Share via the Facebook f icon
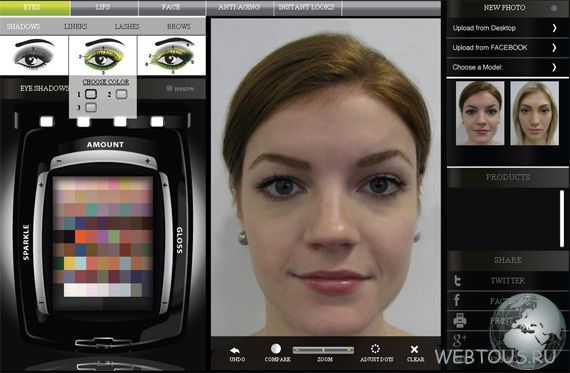The image size is (570, 373). 457,300
